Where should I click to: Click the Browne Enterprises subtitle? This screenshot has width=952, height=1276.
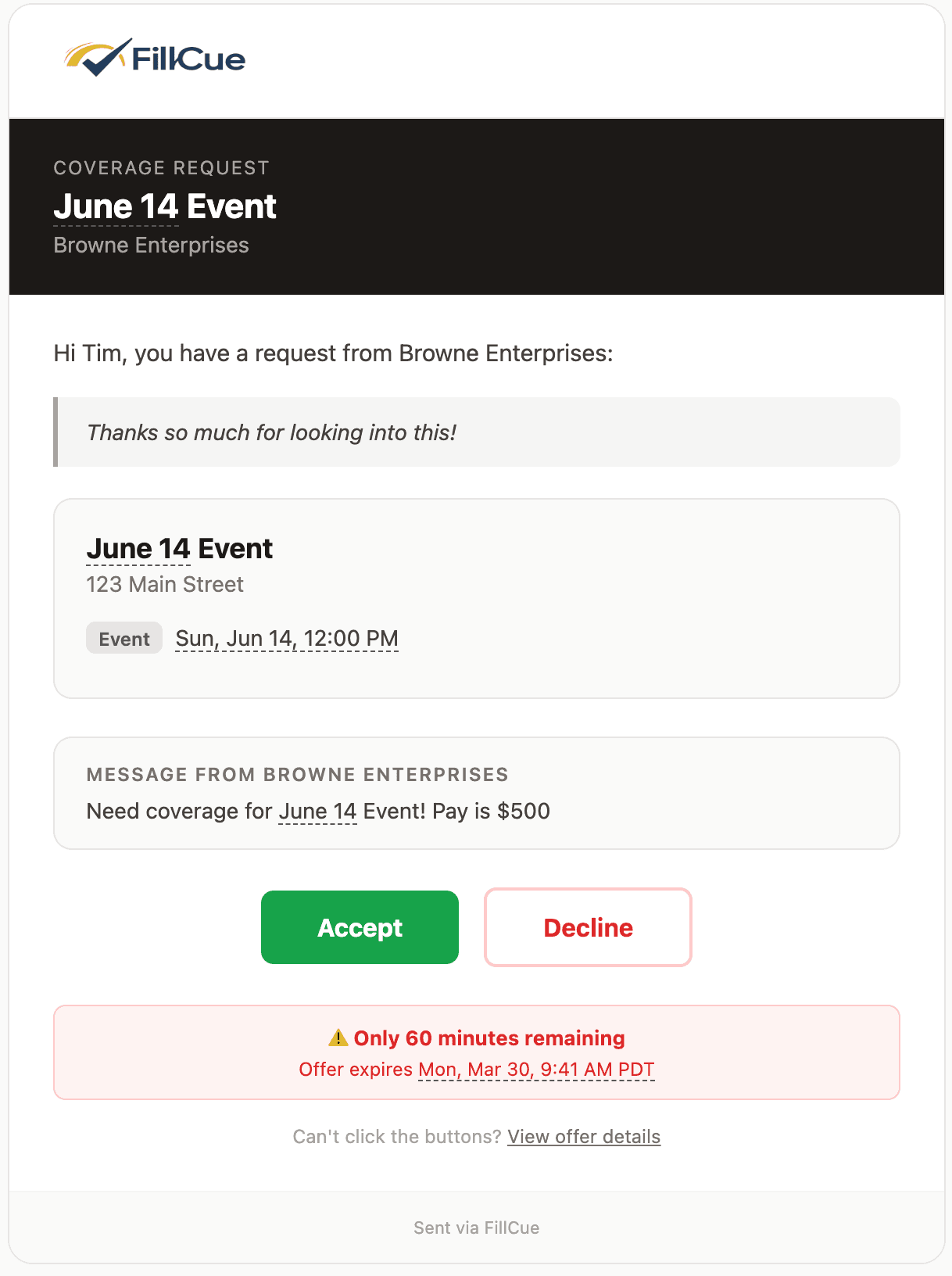click(x=150, y=245)
